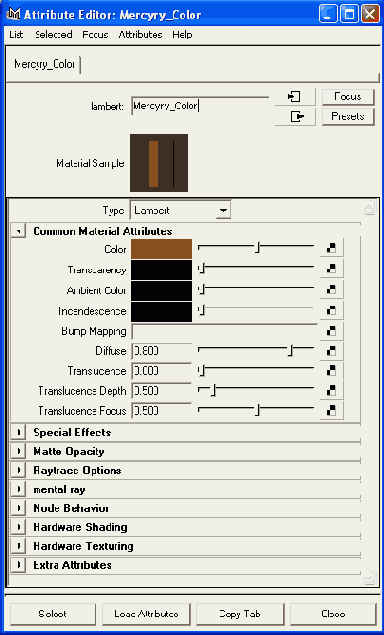Open the black Ambient Color swatch
Viewport: 384px width, 635px height.
point(161,291)
